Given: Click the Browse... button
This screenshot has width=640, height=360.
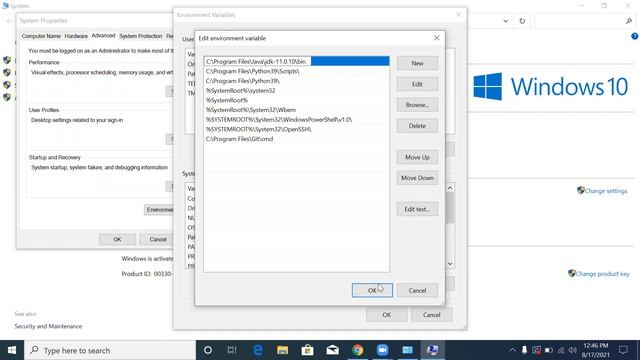Looking at the screenshot, I should 417,105.
